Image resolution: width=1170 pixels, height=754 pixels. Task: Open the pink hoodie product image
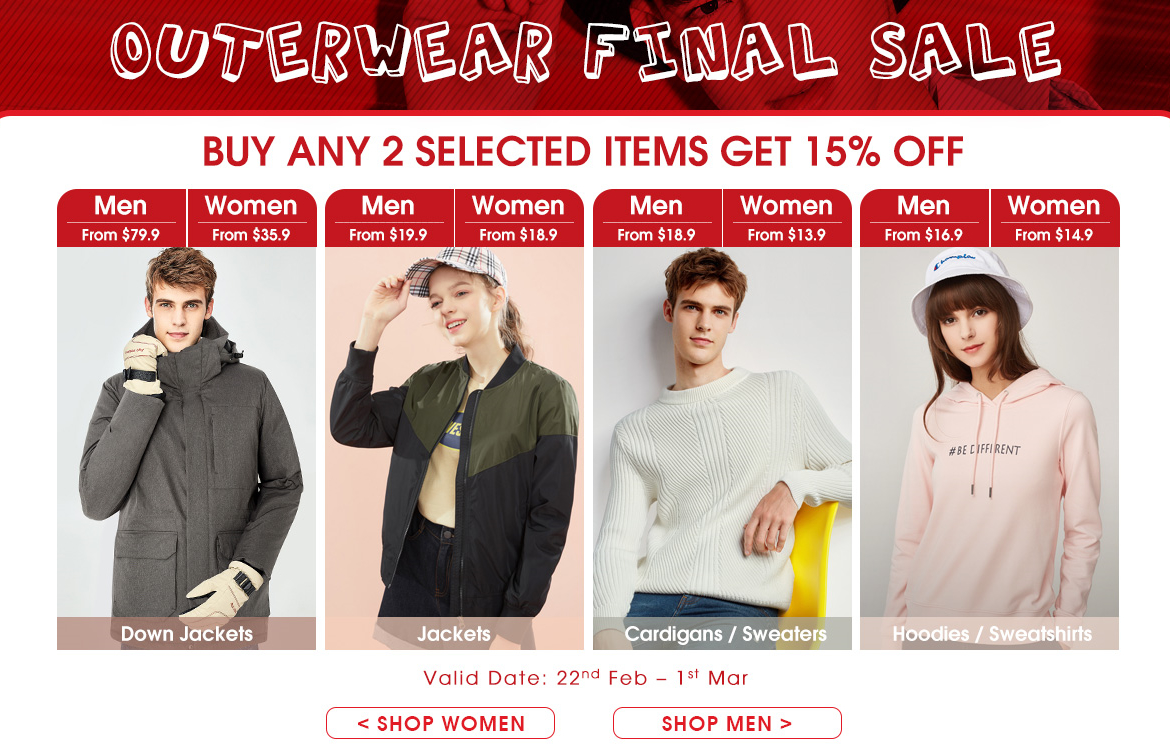989,433
